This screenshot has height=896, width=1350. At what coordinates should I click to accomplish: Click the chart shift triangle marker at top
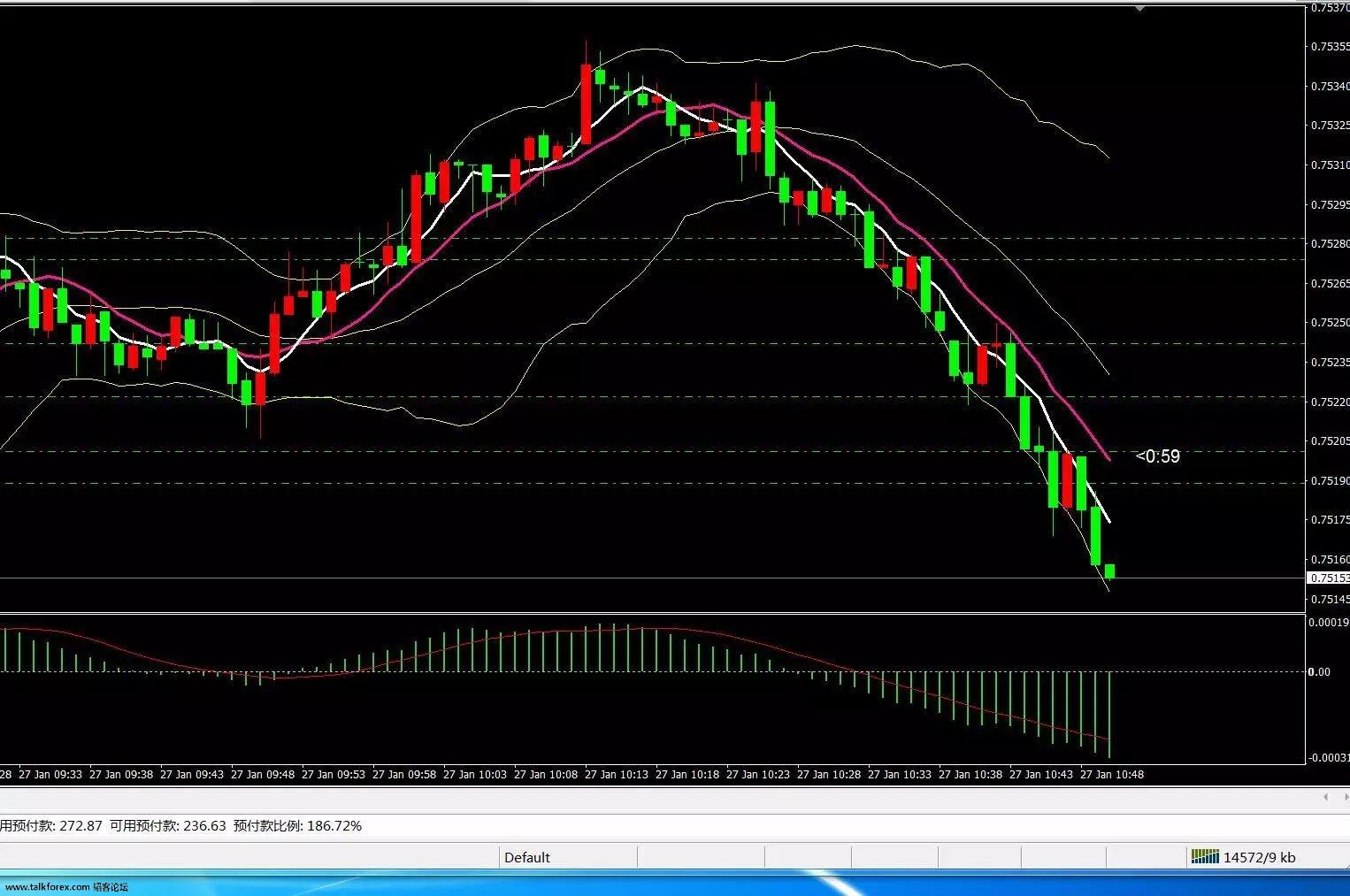(1140, 8)
